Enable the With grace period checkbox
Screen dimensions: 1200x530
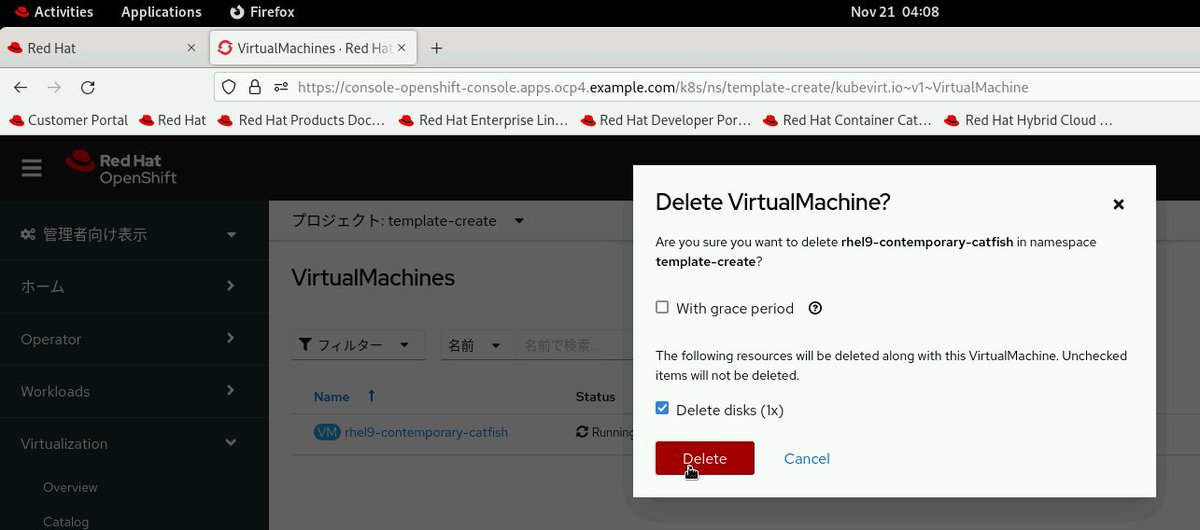click(662, 307)
